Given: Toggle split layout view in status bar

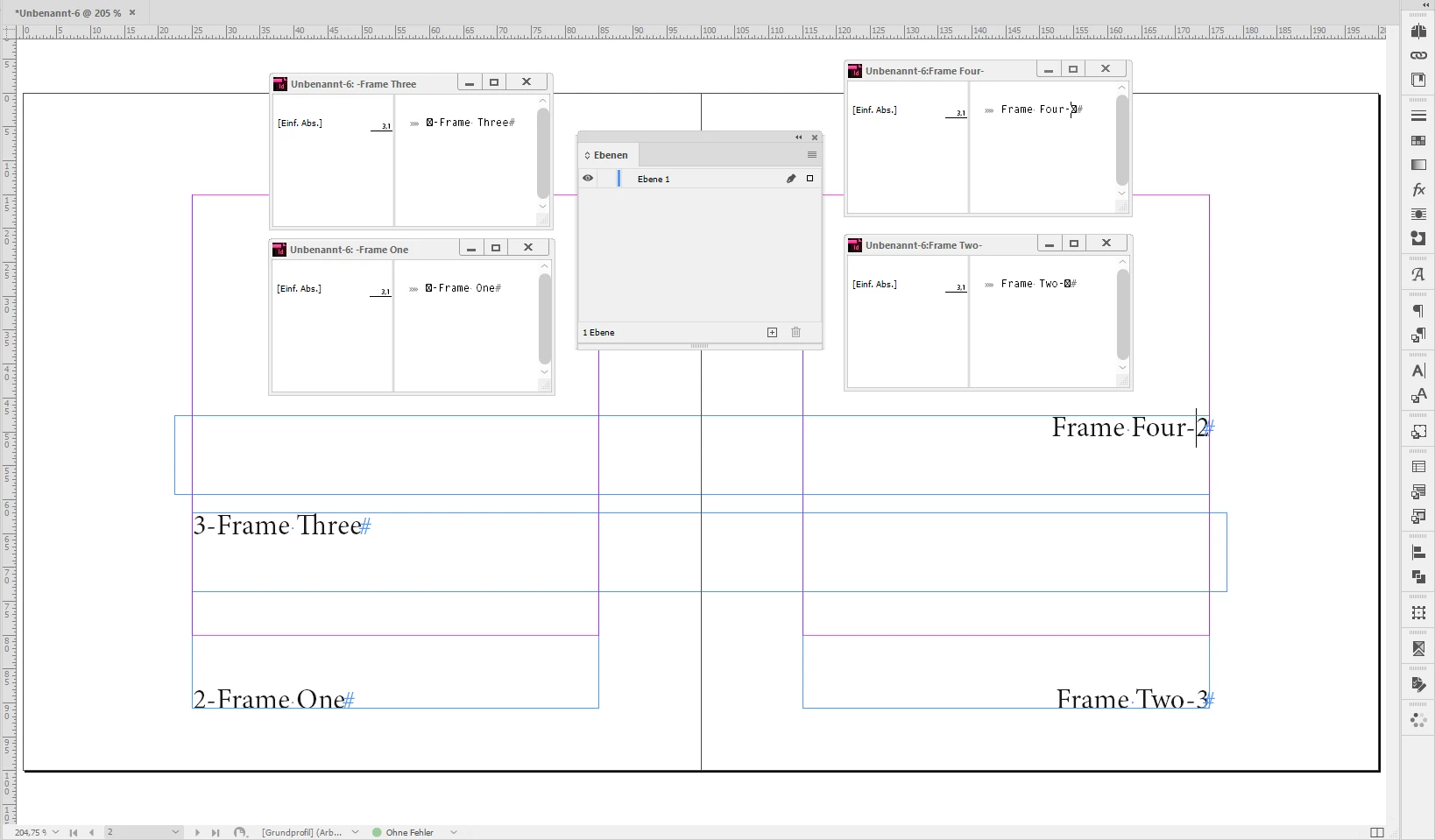Looking at the screenshot, I should pyautogui.click(x=1376, y=832).
